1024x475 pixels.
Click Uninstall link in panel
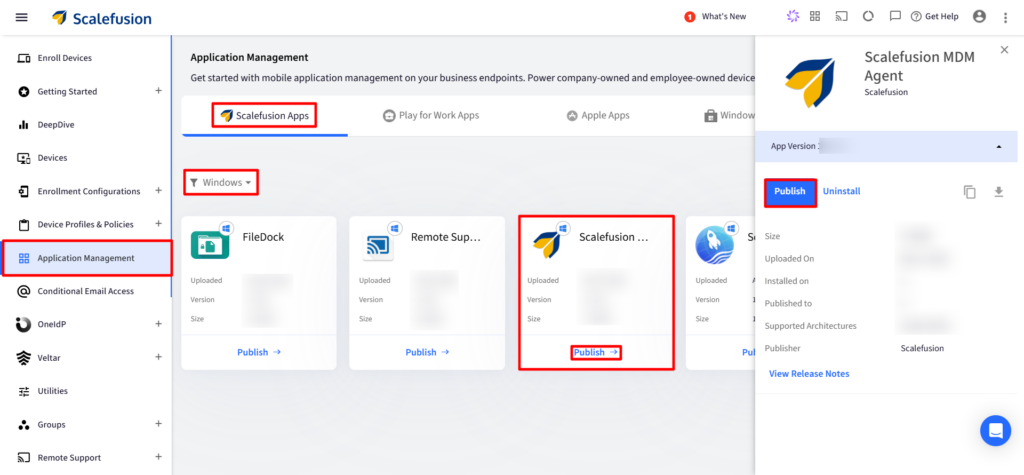coord(841,191)
